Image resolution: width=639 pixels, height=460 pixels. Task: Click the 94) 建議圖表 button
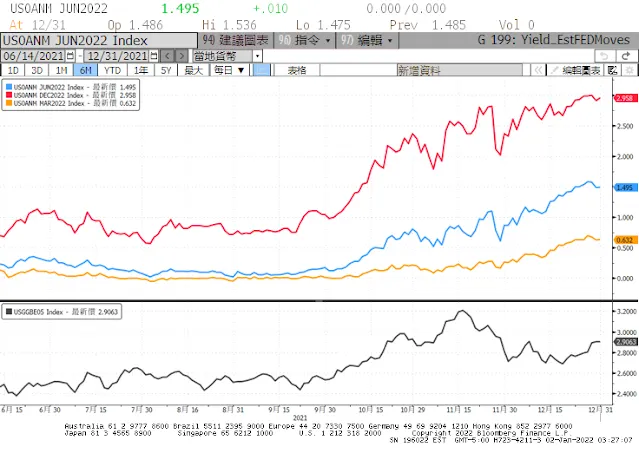tap(236, 40)
